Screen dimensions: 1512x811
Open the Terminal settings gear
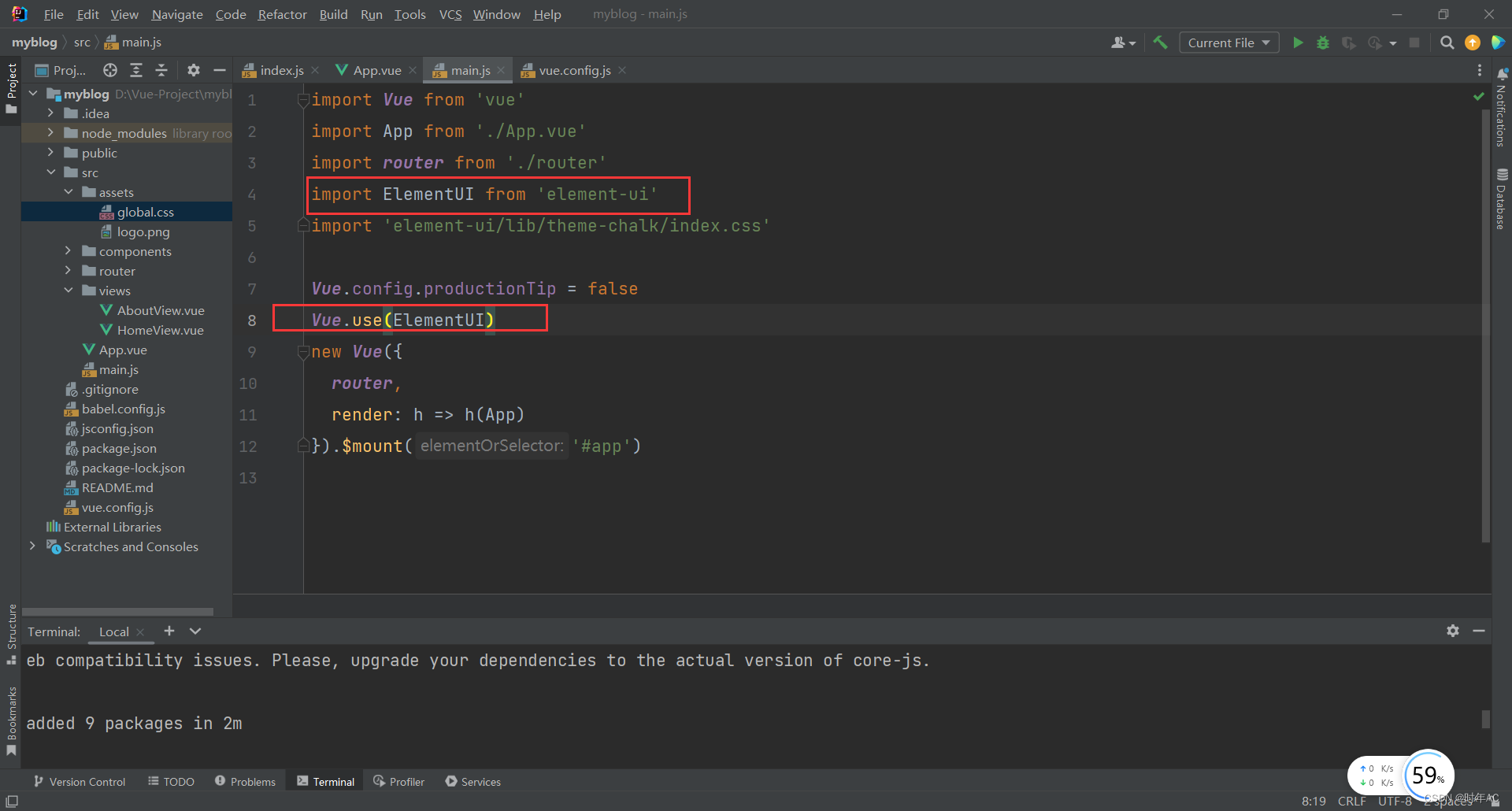tap(1452, 631)
